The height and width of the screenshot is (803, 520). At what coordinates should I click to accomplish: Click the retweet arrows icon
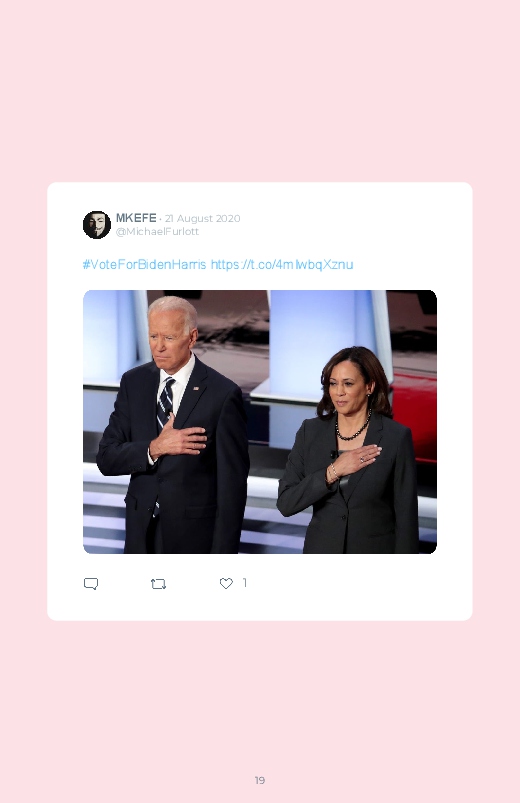click(x=158, y=584)
